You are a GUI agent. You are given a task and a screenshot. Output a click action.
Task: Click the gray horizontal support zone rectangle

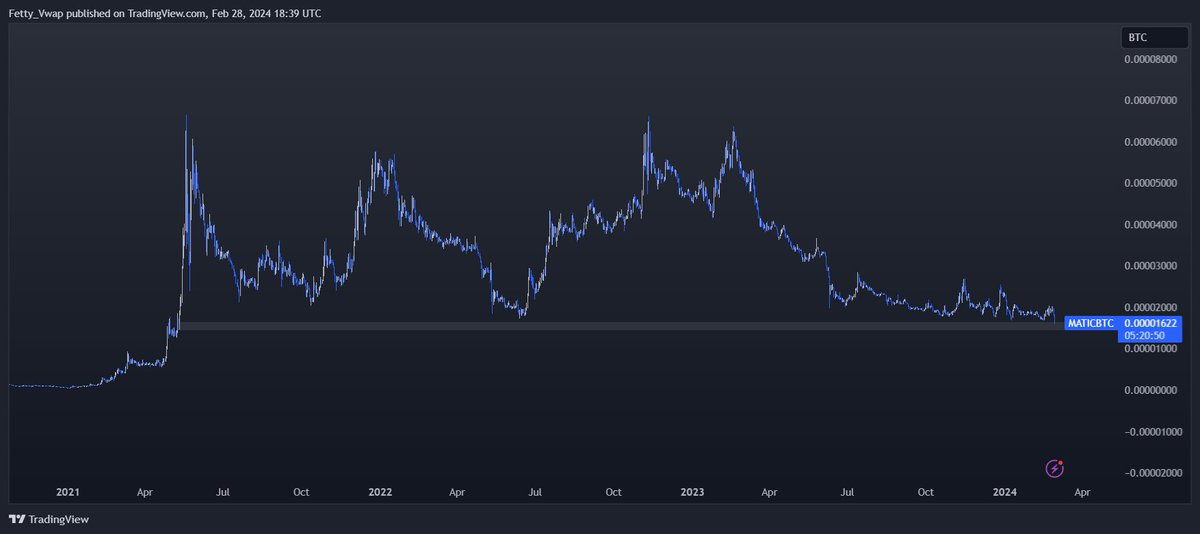tap(620, 326)
